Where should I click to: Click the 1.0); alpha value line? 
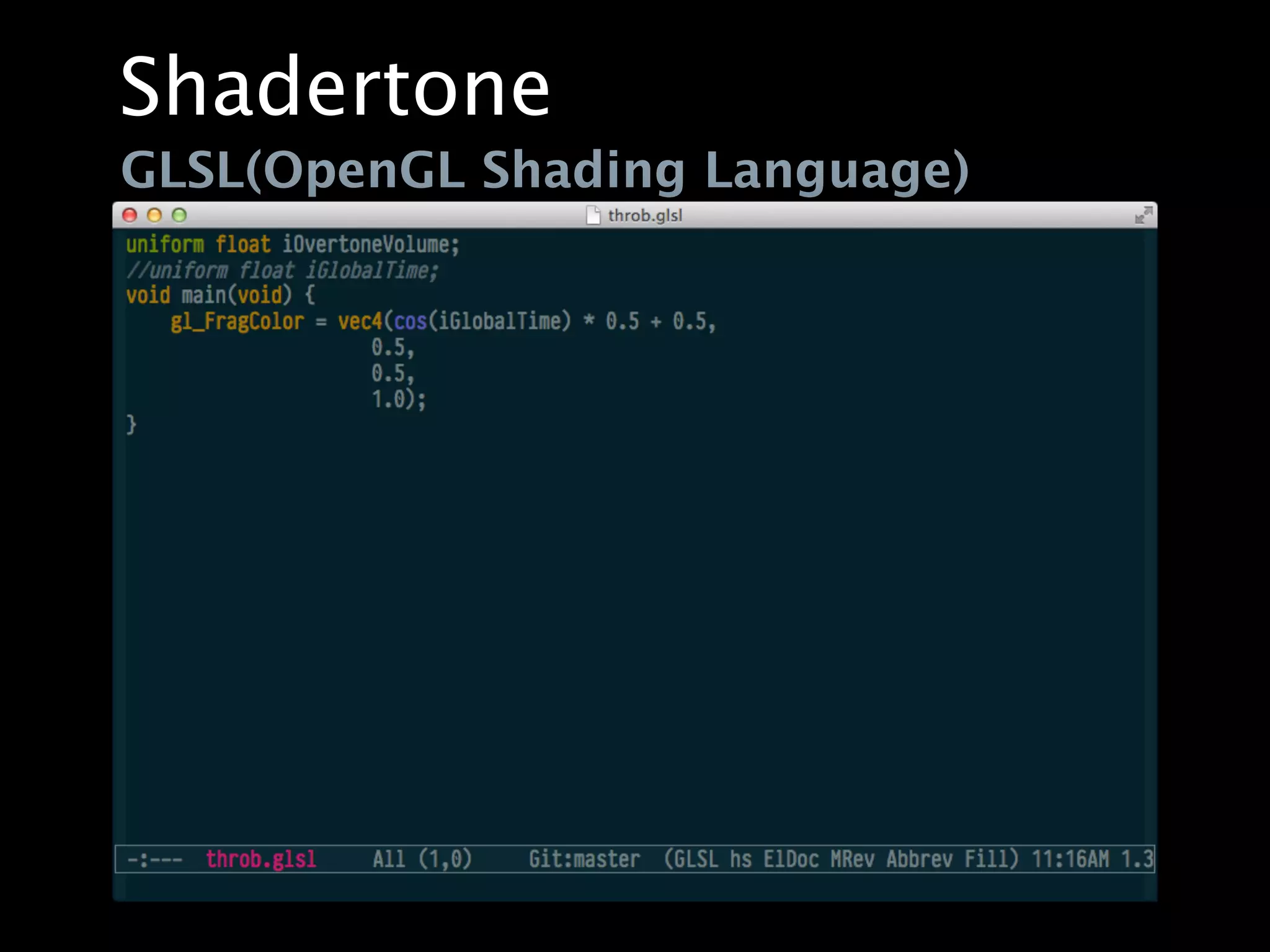[399, 399]
